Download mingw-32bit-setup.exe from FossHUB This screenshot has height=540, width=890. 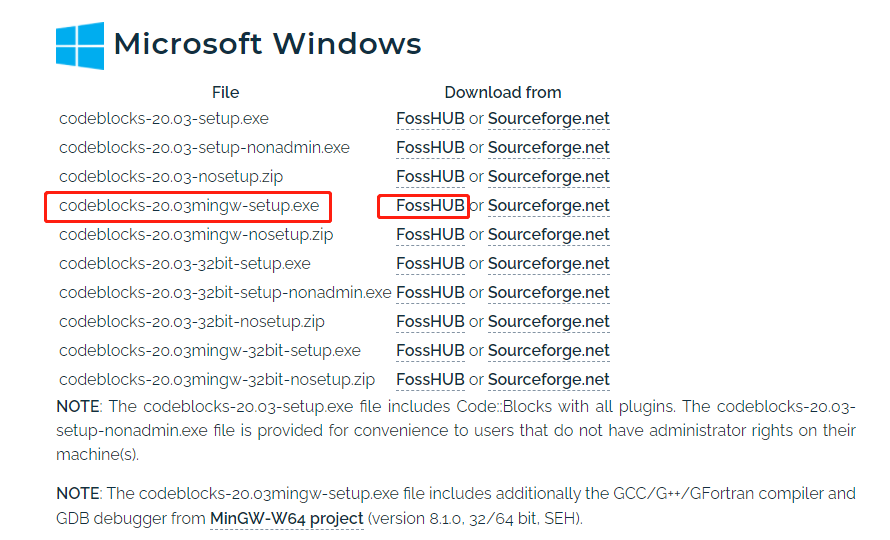click(x=430, y=350)
